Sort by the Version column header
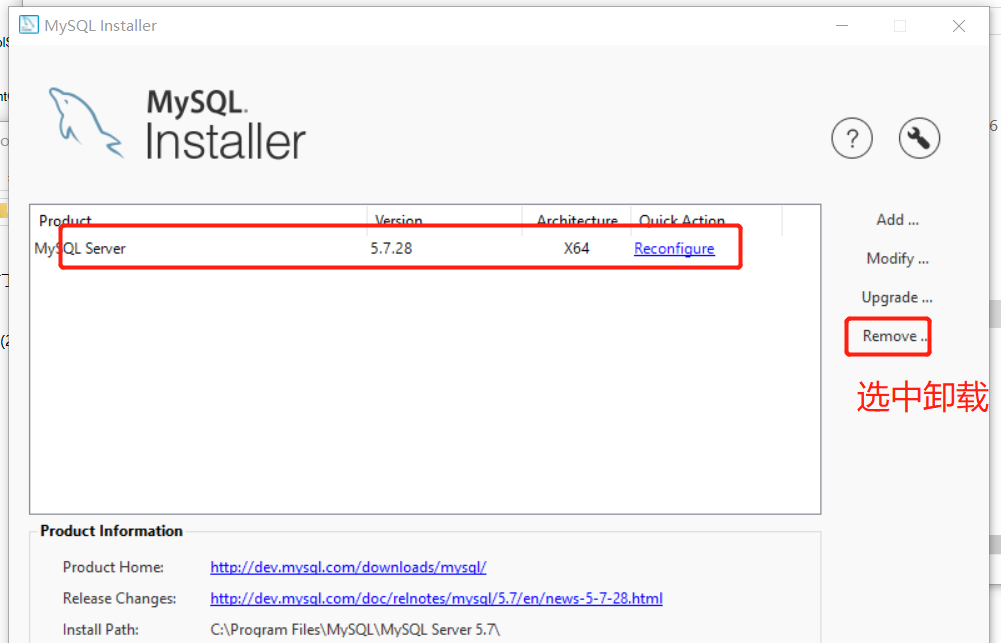The height and width of the screenshot is (643, 1001). (x=444, y=220)
